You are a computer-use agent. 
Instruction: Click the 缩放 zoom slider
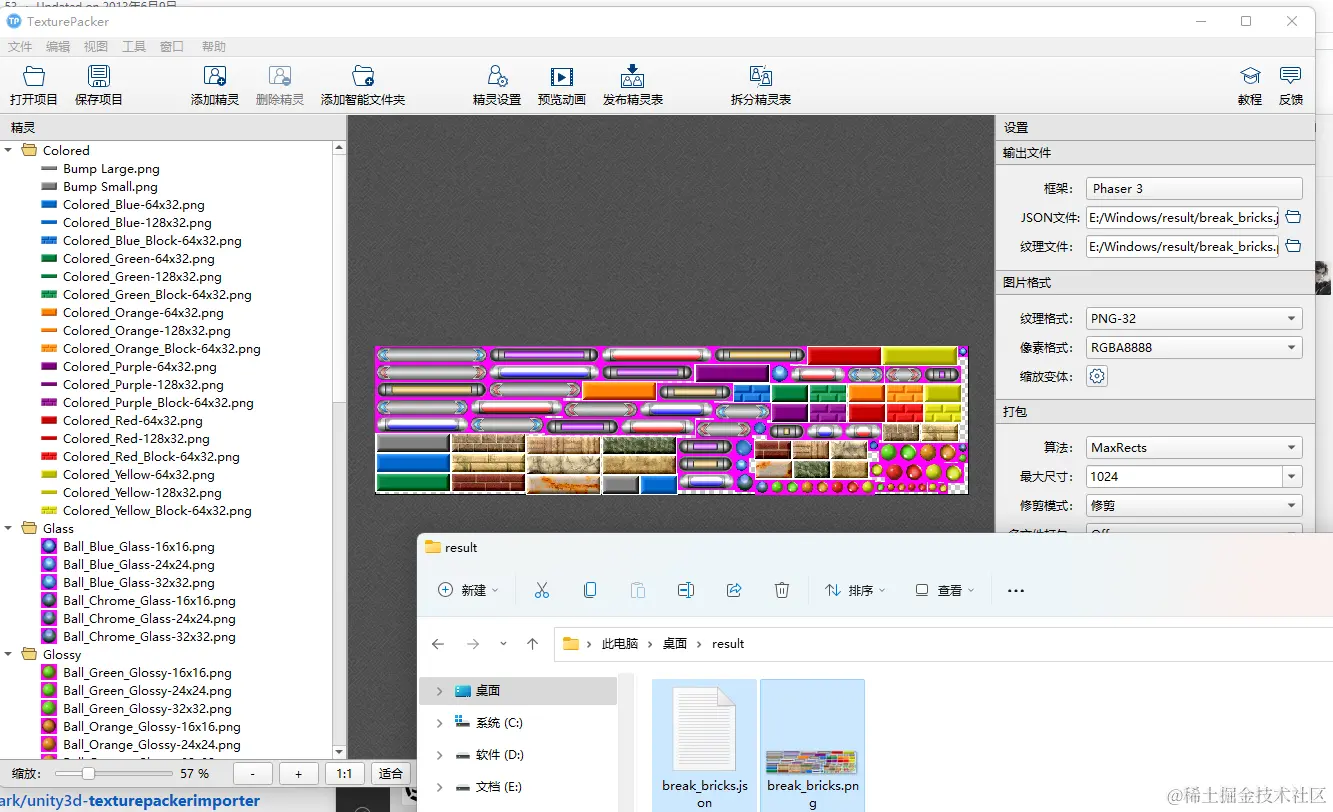[x=114, y=774]
